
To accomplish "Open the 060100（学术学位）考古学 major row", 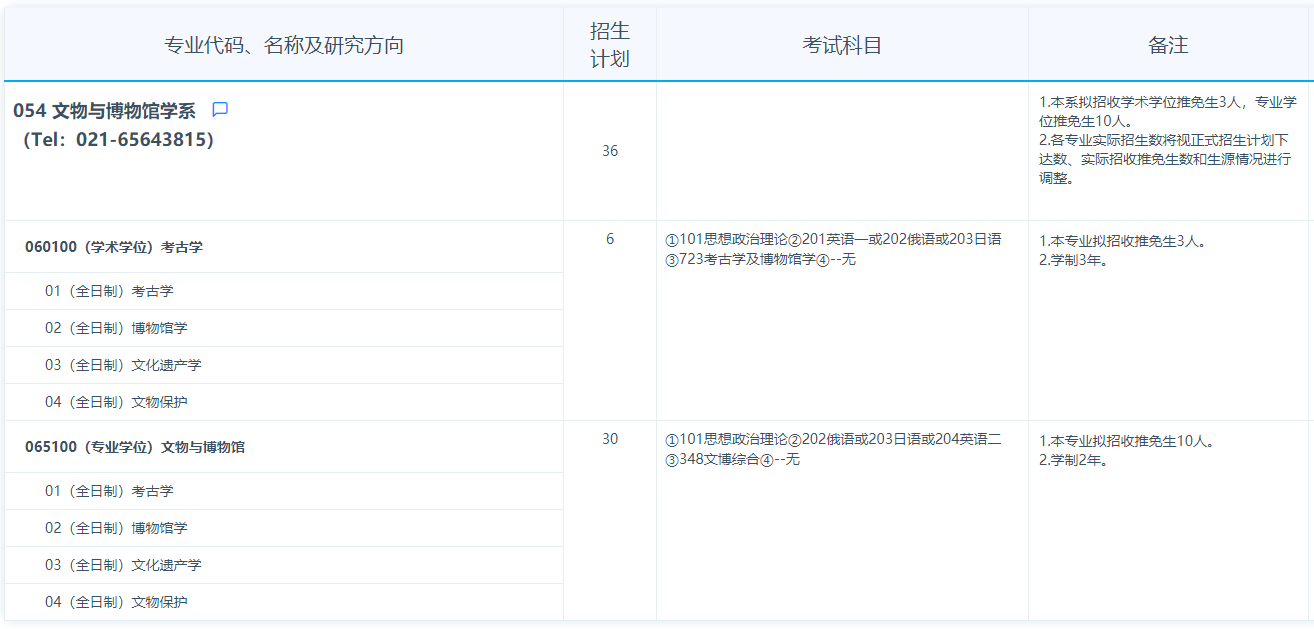I will tap(114, 247).
